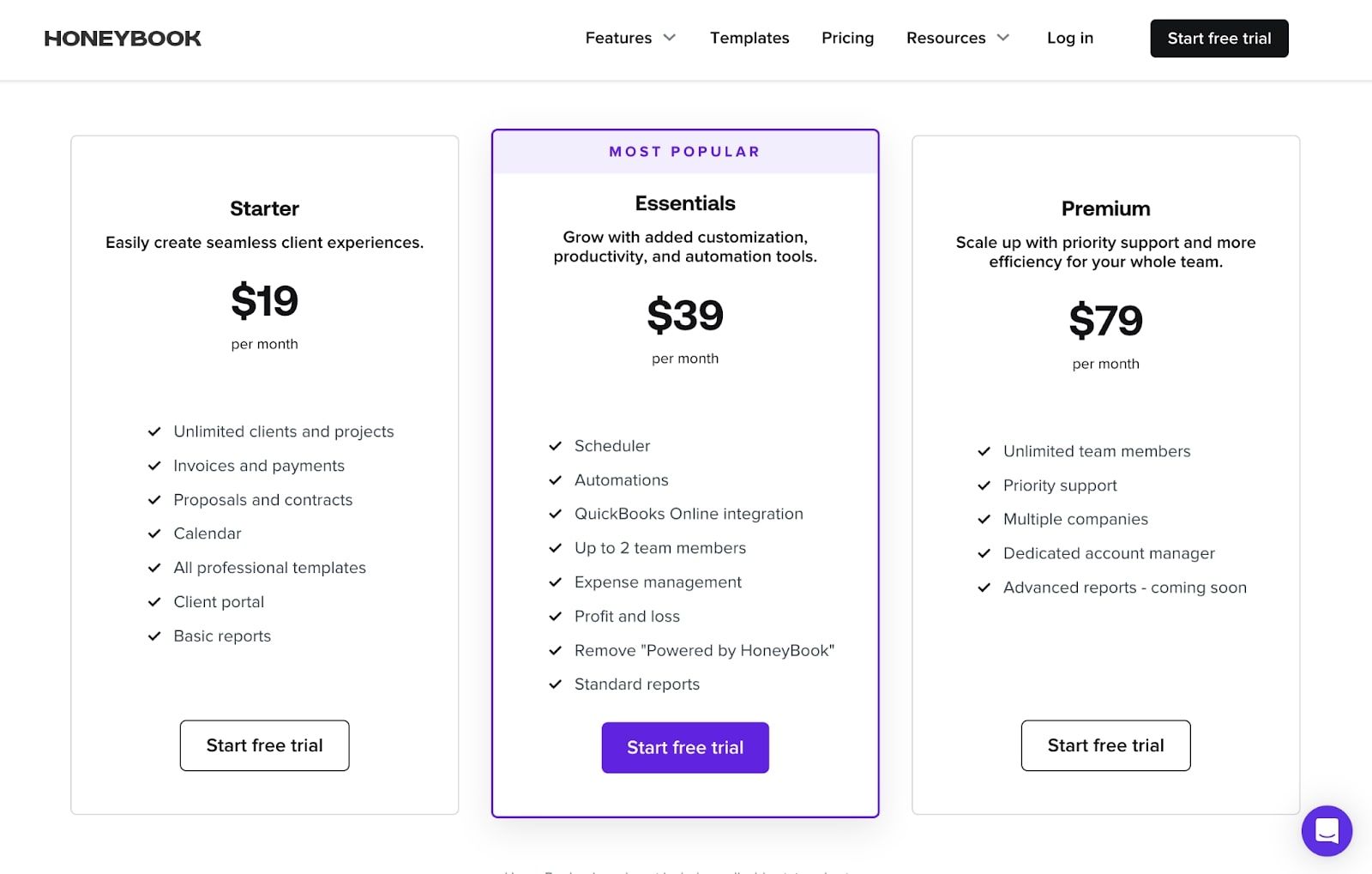
Task: Expand the Resources dropdown chevron
Action: (1003, 38)
